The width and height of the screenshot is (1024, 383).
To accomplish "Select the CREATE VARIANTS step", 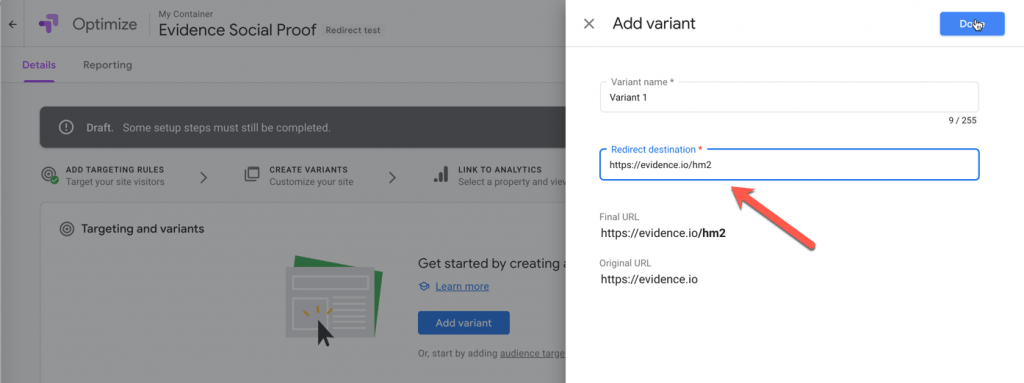I will click(x=311, y=175).
